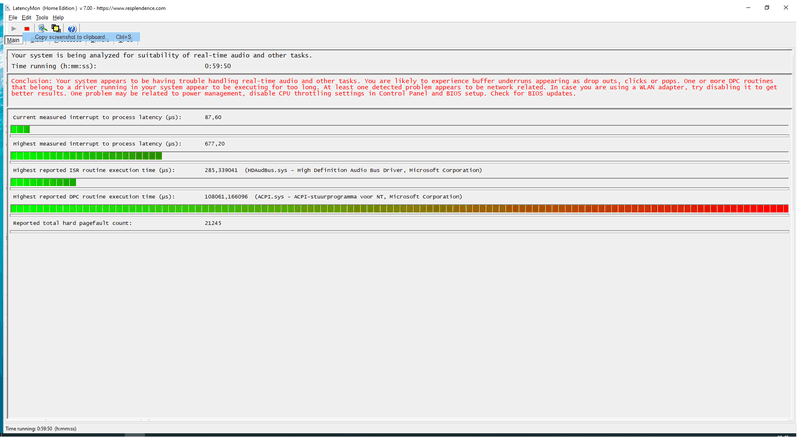
Task: Click the full red DPC execution time bar
Action: [399, 209]
